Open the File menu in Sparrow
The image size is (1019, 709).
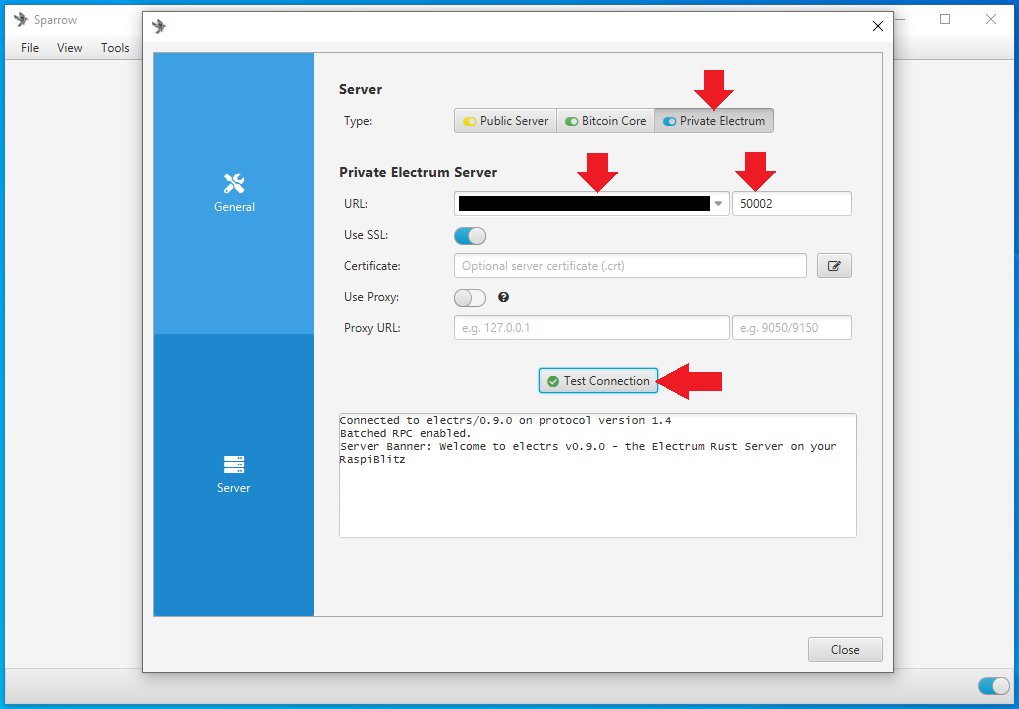click(x=30, y=47)
